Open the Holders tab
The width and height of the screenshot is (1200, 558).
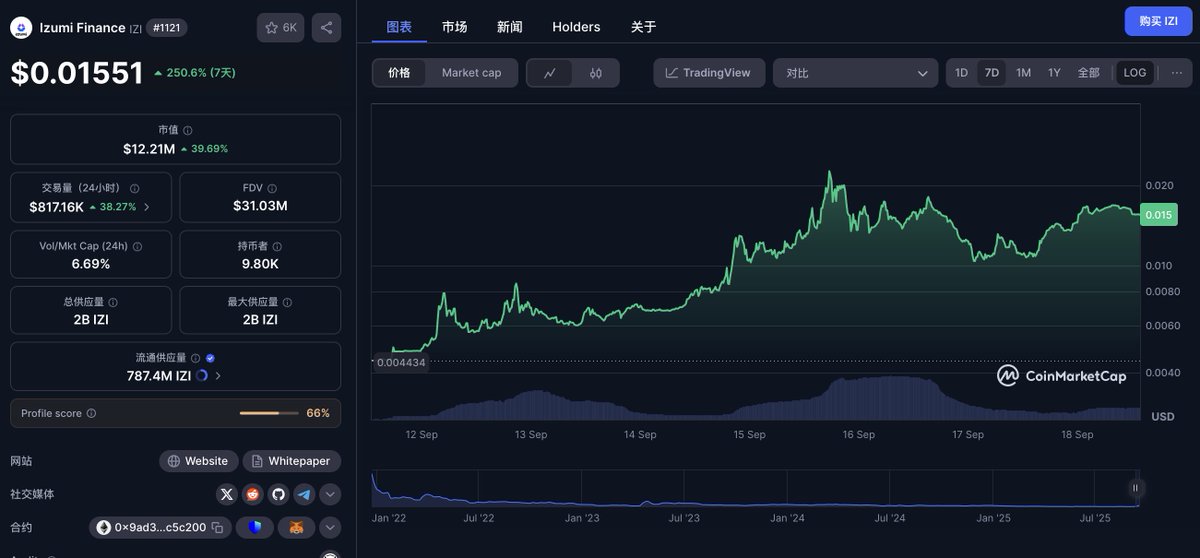coord(576,27)
